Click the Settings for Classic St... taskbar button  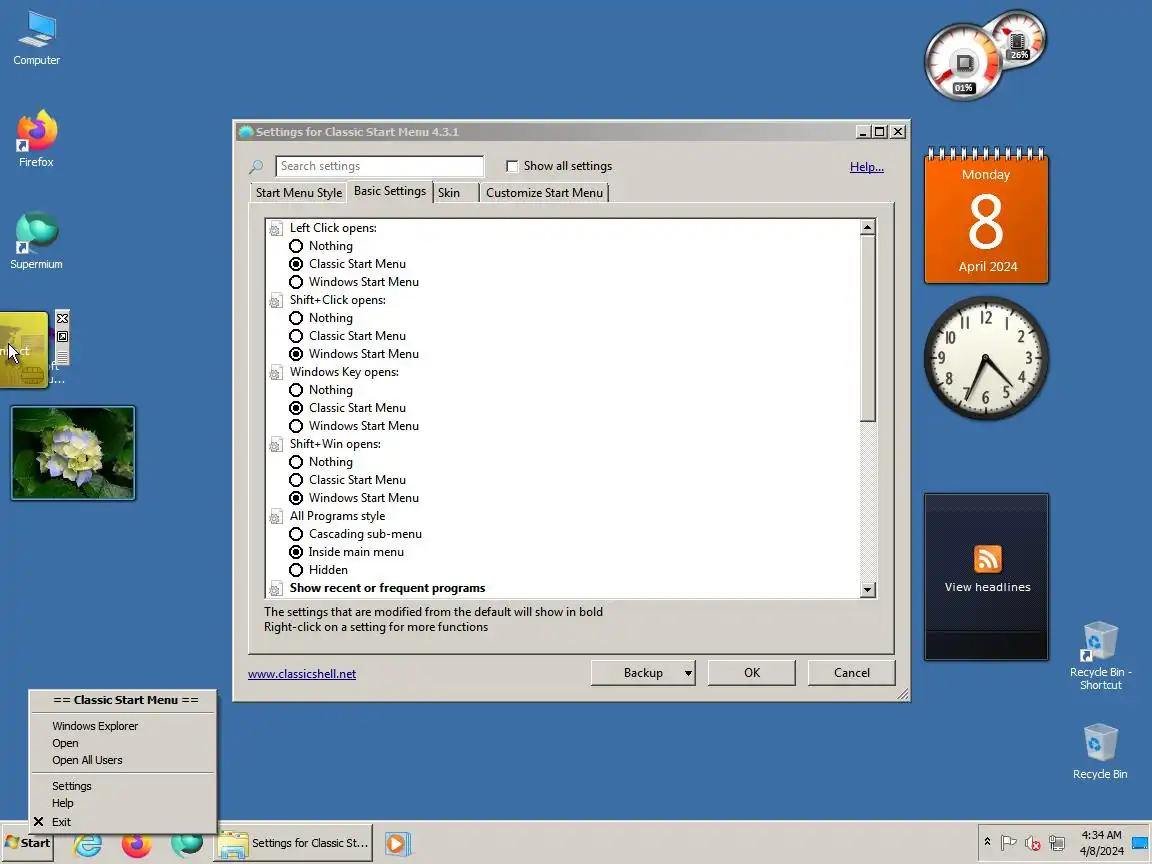pyautogui.click(x=293, y=843)
